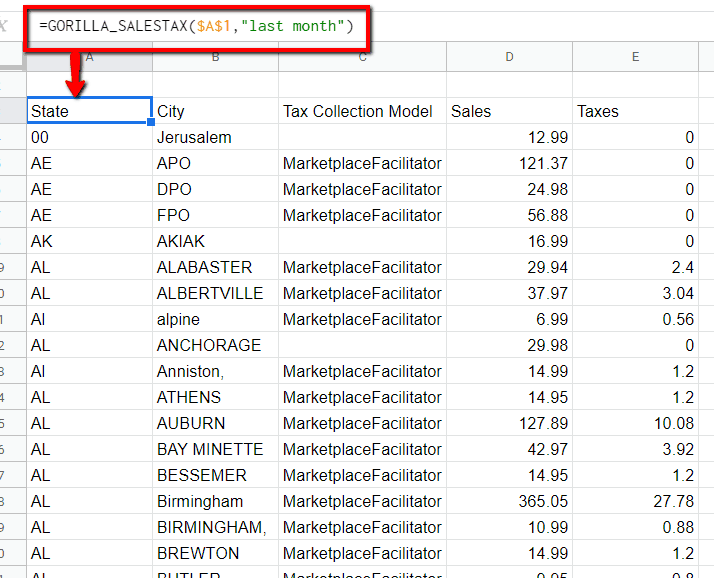
Task: Select the AUBURN city cell
Action: [215, 423]
